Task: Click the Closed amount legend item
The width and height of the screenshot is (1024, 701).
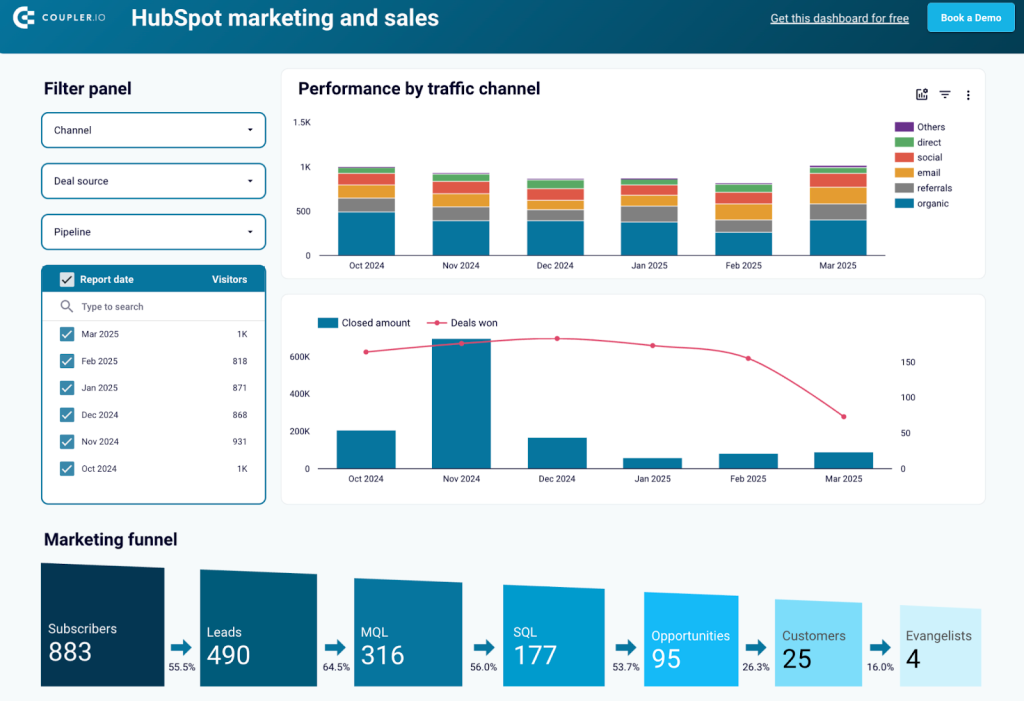Action: click(364, 323)
